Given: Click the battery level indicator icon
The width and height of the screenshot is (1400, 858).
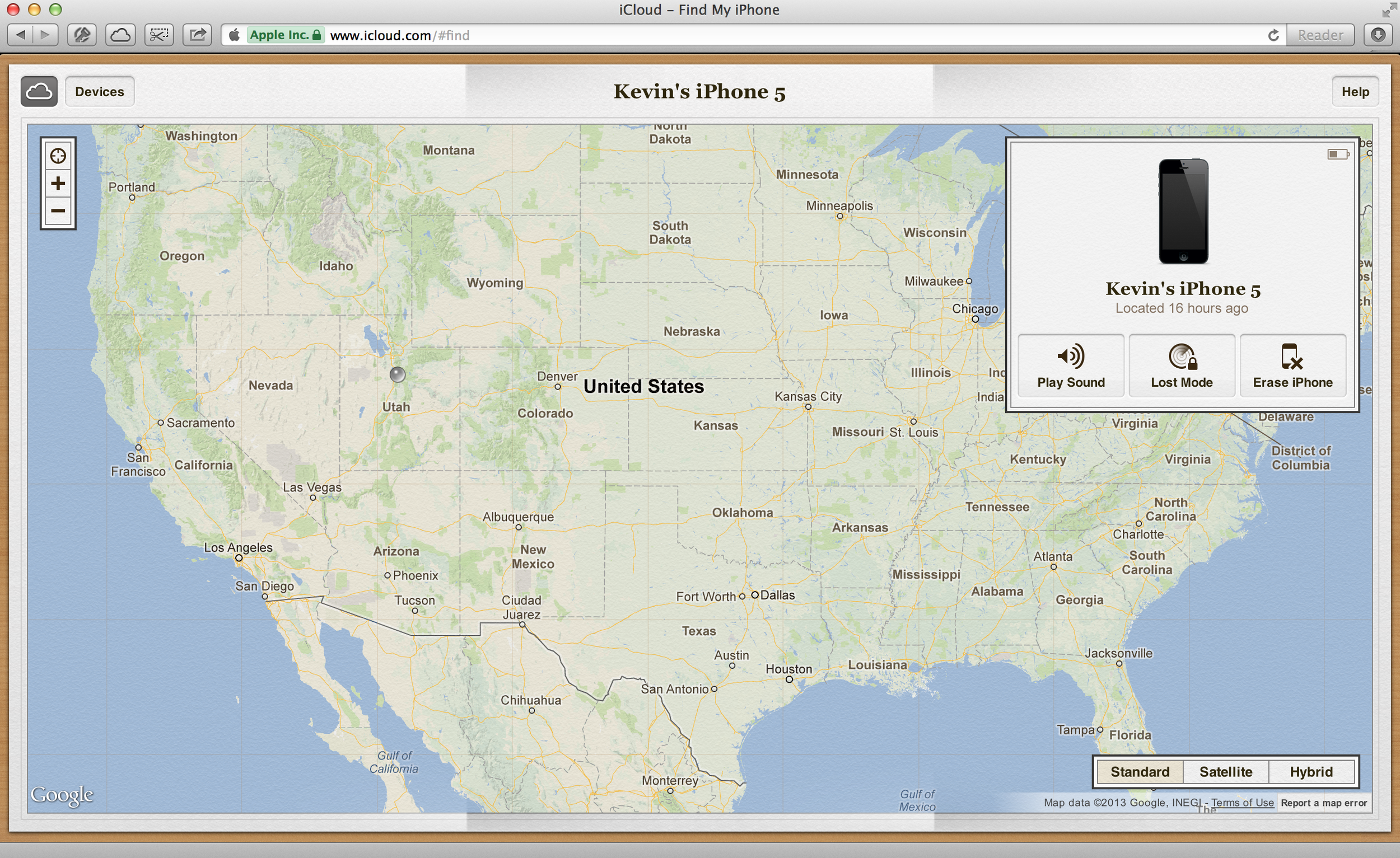Looking at the screenshot, I should tap(1338, 154).
